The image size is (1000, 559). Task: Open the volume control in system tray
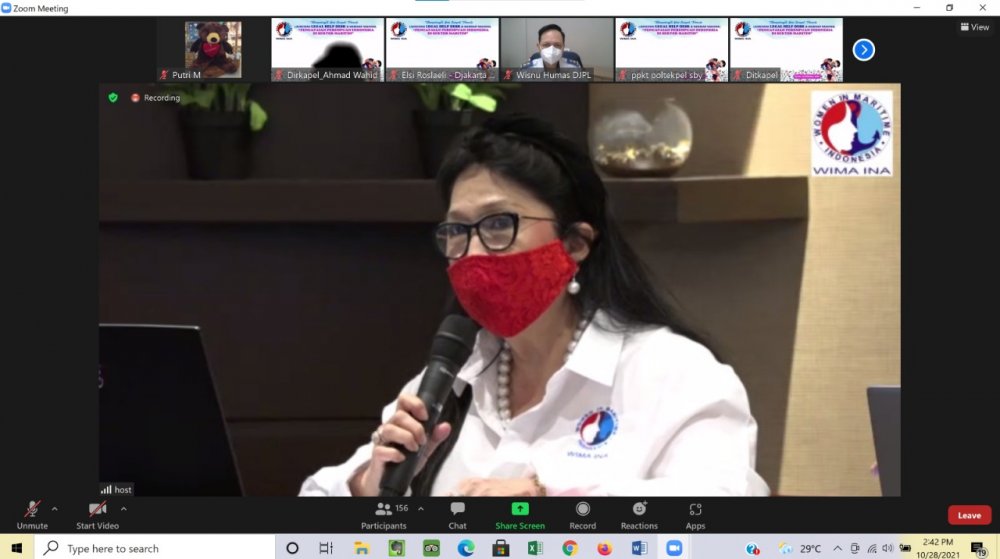click(x=888, y=548)
